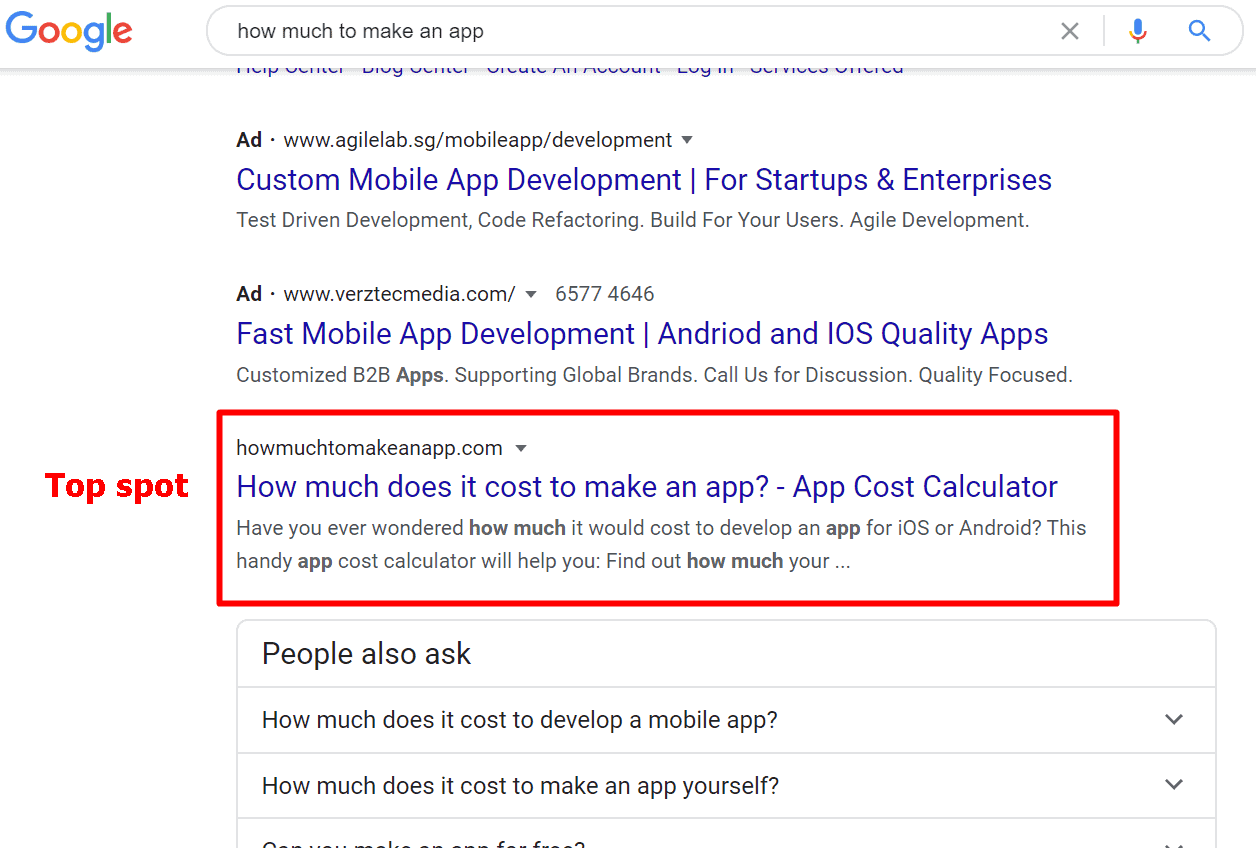The image size is (1256, 848).
Task: Click the "Test Driven Development, Code Refactoring" description
Action: (633, 220)
